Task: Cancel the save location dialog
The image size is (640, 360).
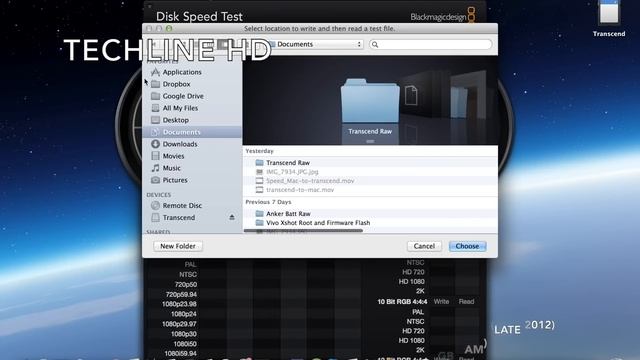Action: (424, 246)
